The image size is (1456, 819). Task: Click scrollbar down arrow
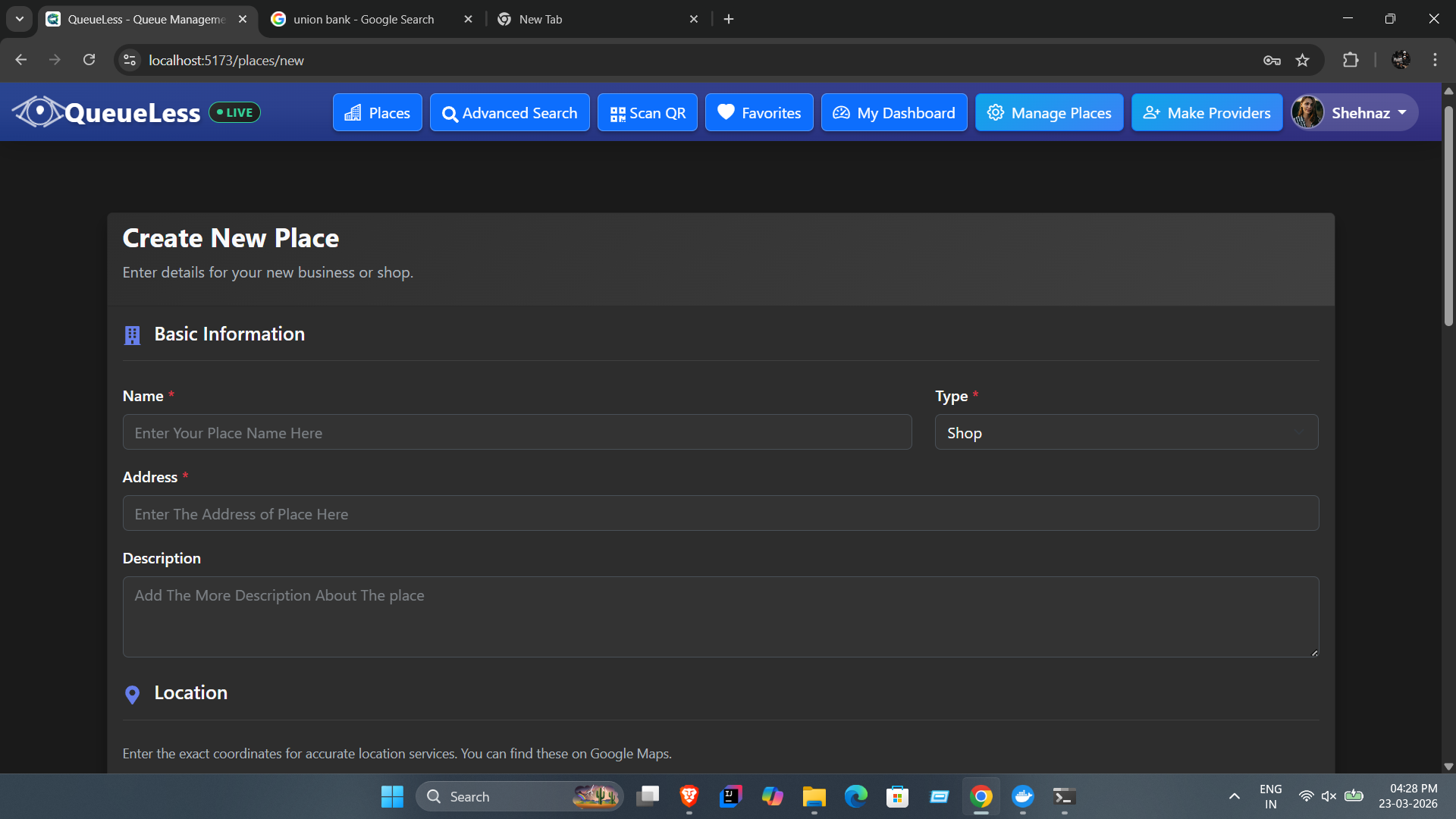[x=1448, y=767]
